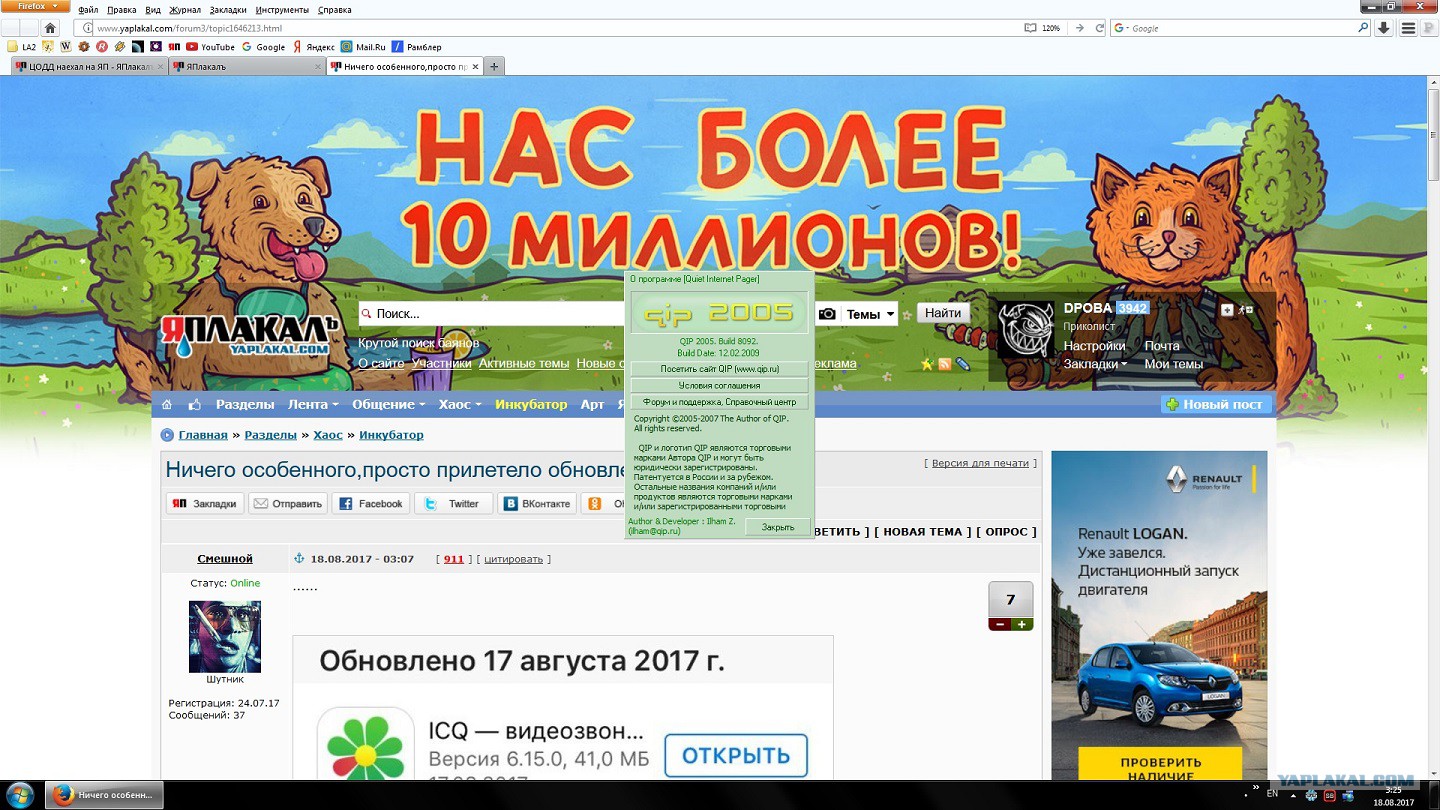
Task: Open a new tab with plus button
Action: (494, 67)
